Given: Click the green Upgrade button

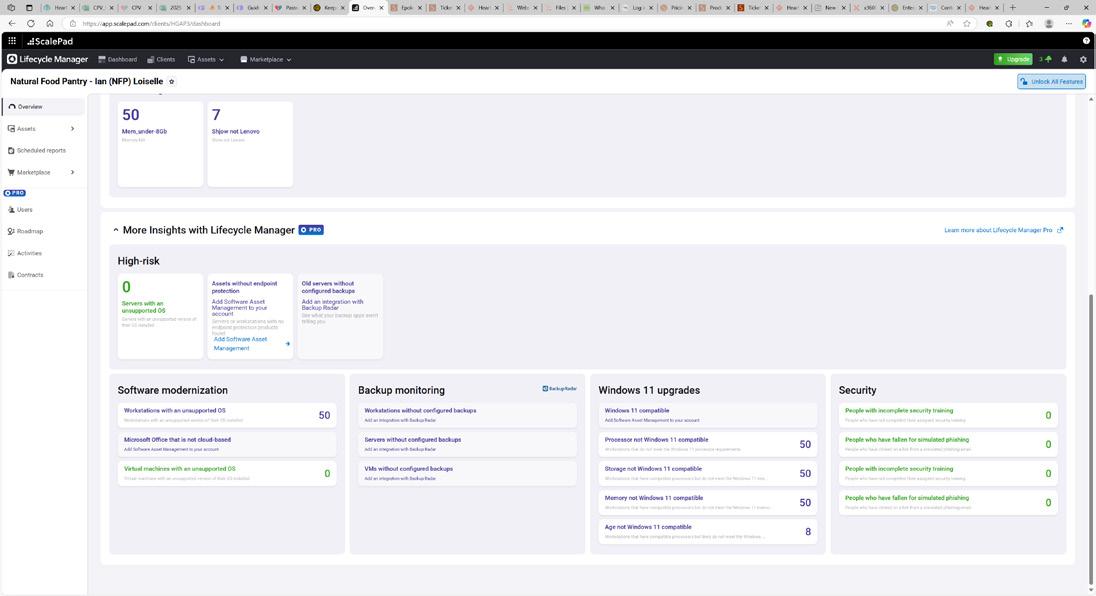Looking at the screenshot, I should 1013,59.
